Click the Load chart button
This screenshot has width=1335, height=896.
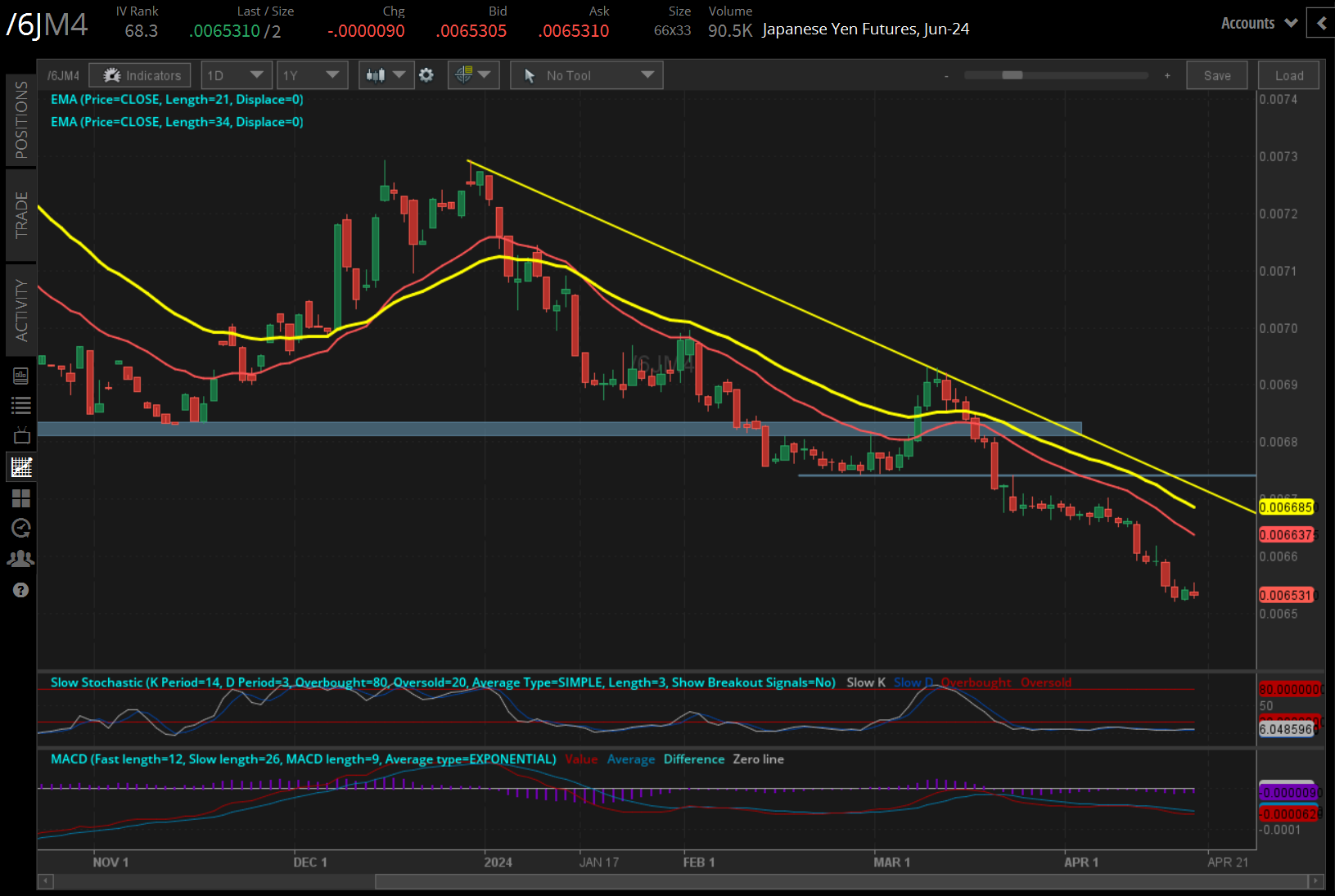click(x=1288, y=75)
